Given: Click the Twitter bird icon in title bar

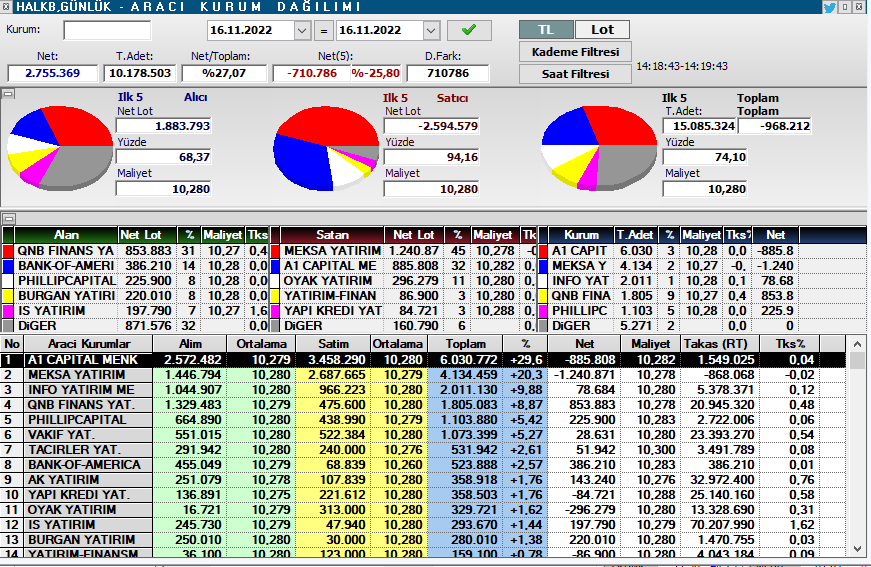Looking at the screenshot, I should (x=829, y=7).
